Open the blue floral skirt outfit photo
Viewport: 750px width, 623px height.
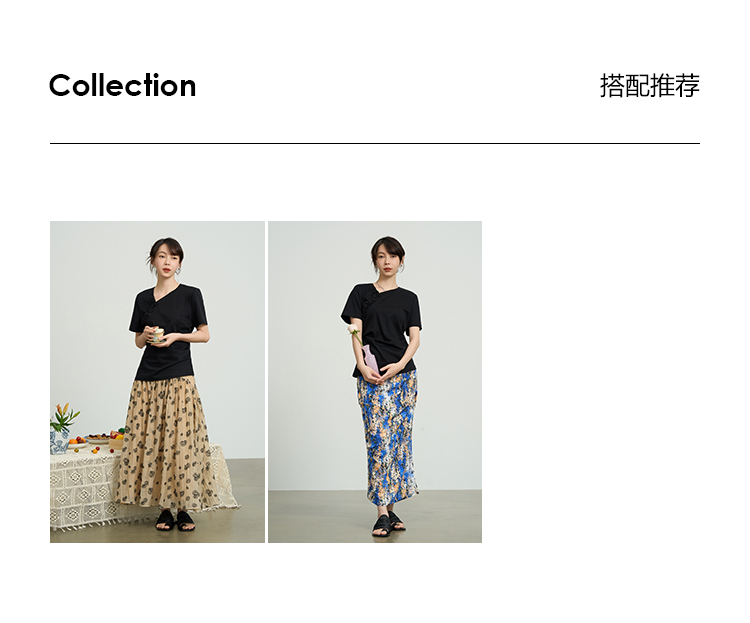click(375, 382)
